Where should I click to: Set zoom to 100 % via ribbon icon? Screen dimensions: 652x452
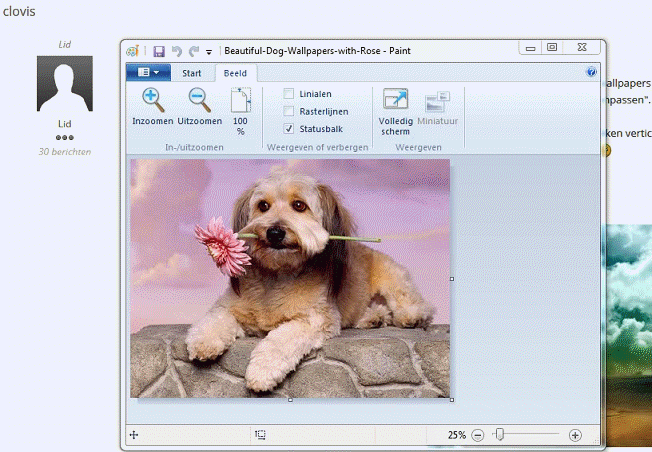[x=240, y=101]
